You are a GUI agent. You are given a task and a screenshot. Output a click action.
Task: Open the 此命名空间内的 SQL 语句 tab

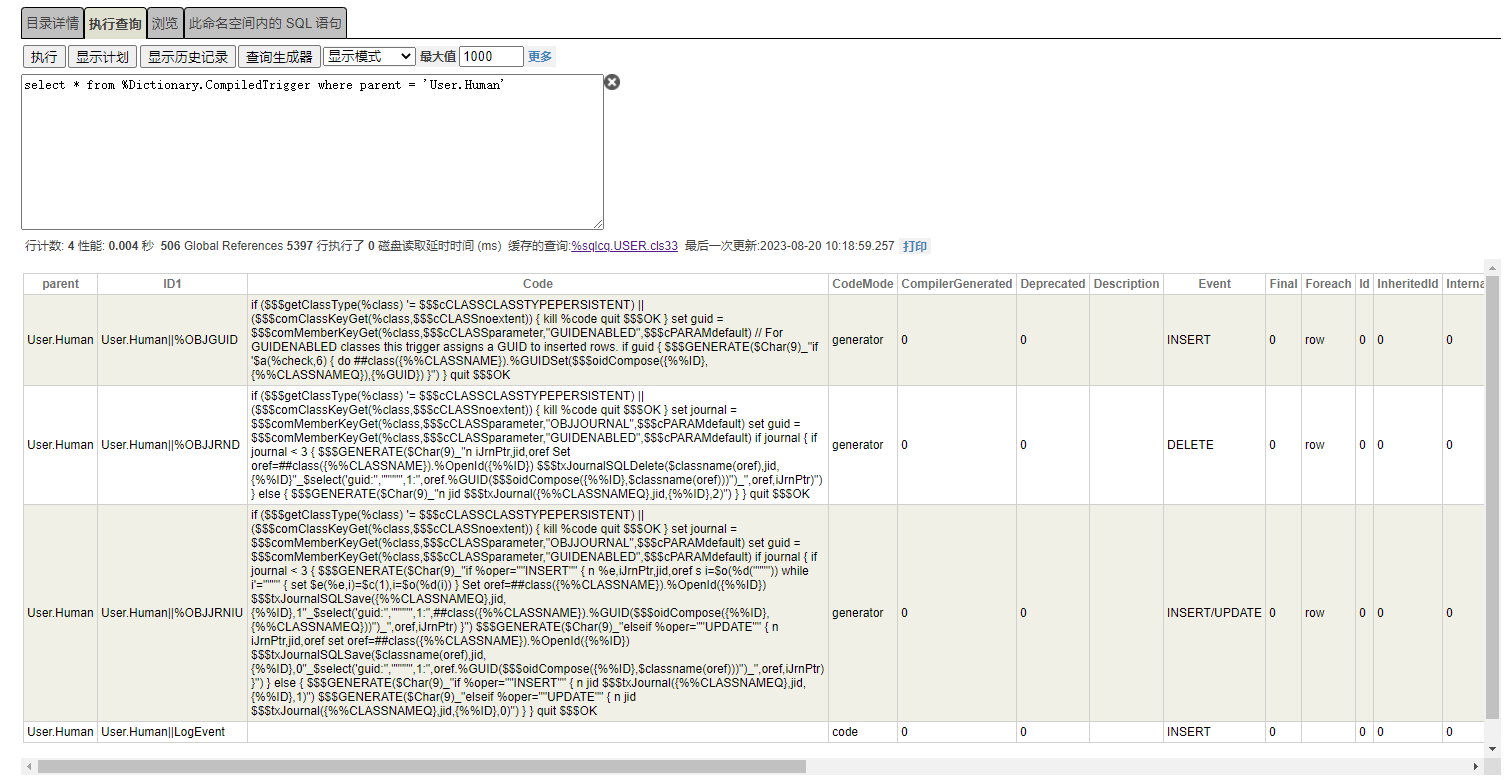tap(266, 23)
